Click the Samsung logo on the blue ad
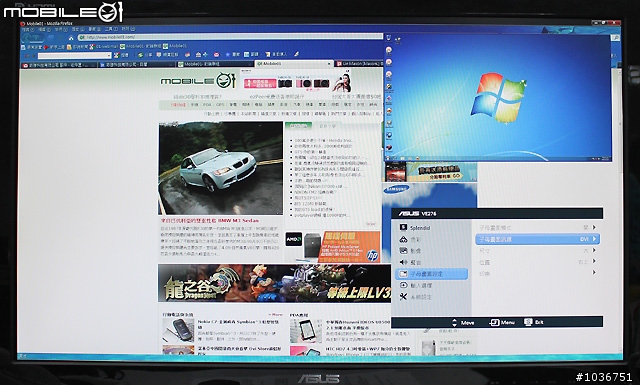640x385 pixels. (396, 189)
